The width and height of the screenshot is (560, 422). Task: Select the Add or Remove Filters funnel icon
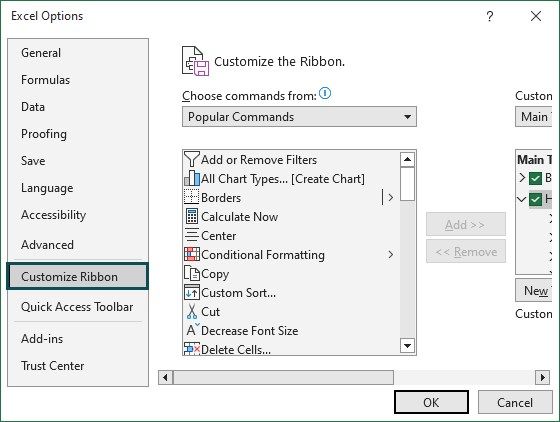(x=191, y=159)
